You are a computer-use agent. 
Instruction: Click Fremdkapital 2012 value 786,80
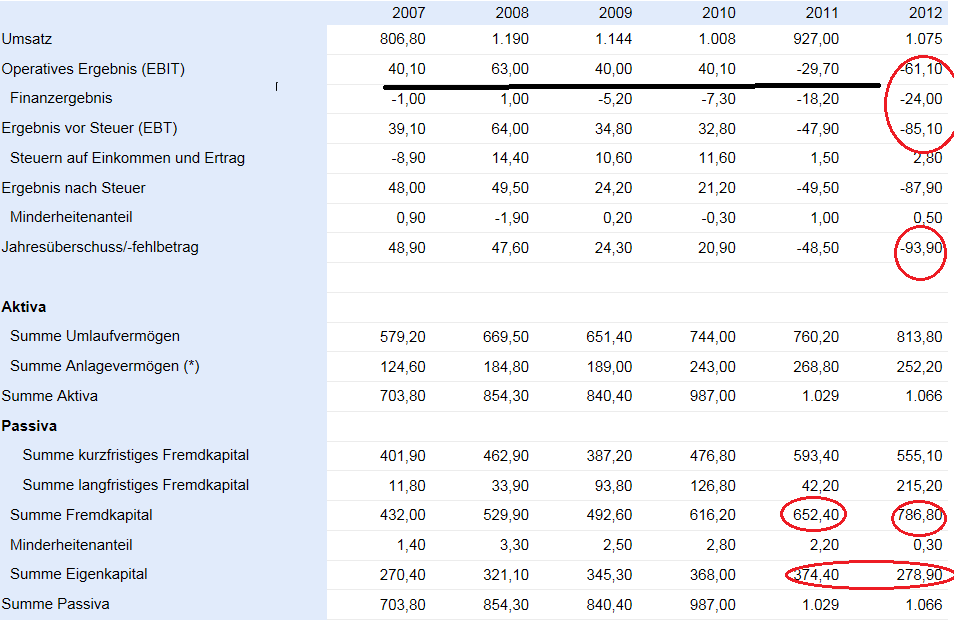pos(919,516)
